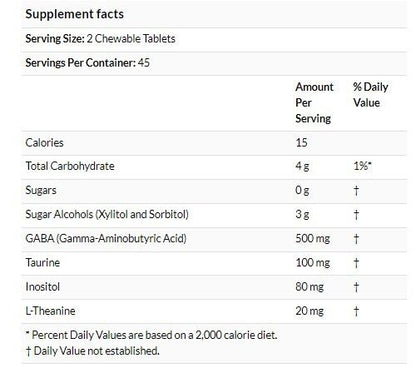This screenshot has height=378, width=416.
Task: Select the Taurine row label
Action: click(42, 263)
